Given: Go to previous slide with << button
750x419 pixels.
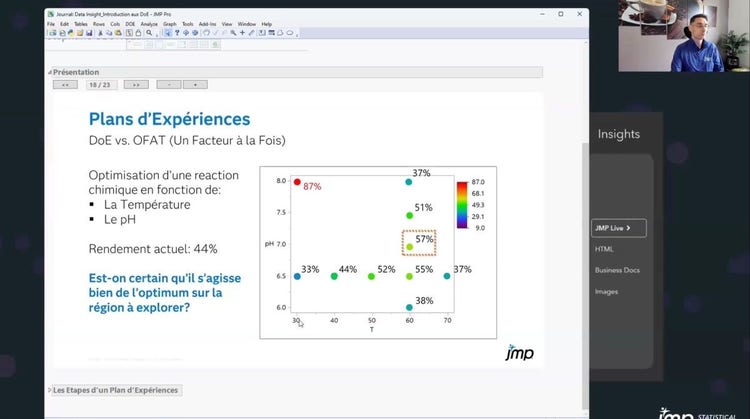Looking at the screenshot, I should (65, 85).
